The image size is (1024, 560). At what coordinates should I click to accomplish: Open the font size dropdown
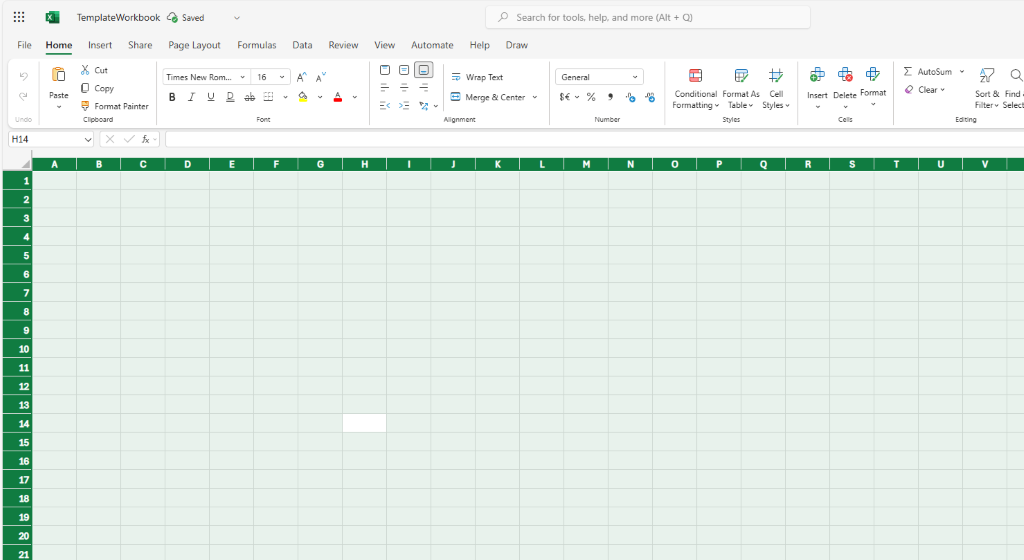282,77
